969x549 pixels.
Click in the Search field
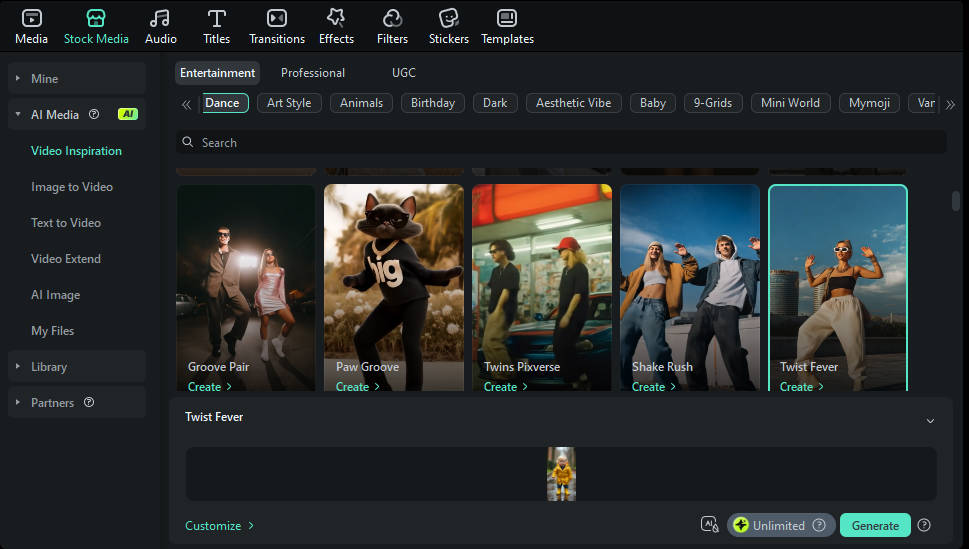tap(561, 142)
